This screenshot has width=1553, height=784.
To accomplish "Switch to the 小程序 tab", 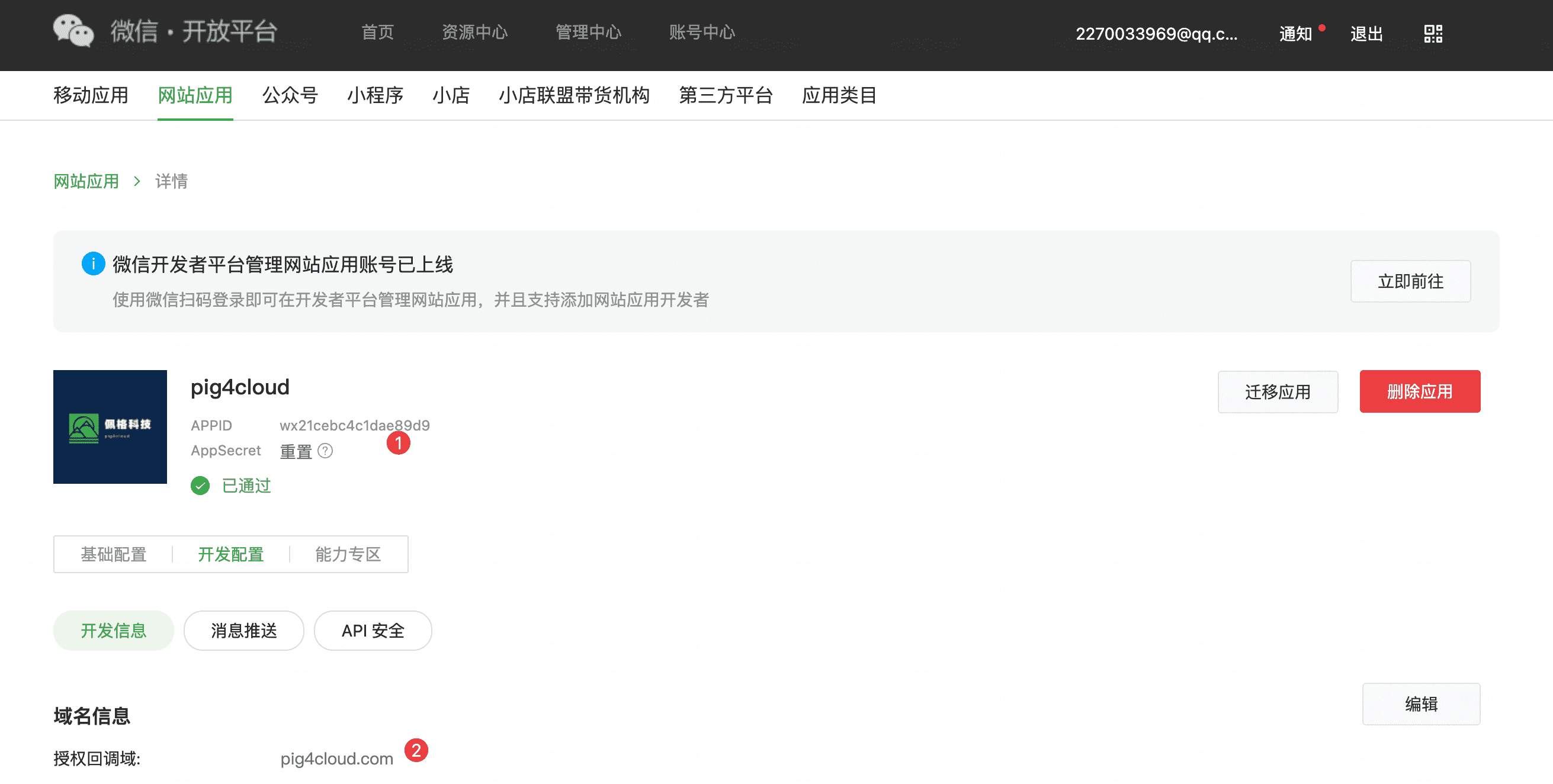I will (x=375, y=95).
